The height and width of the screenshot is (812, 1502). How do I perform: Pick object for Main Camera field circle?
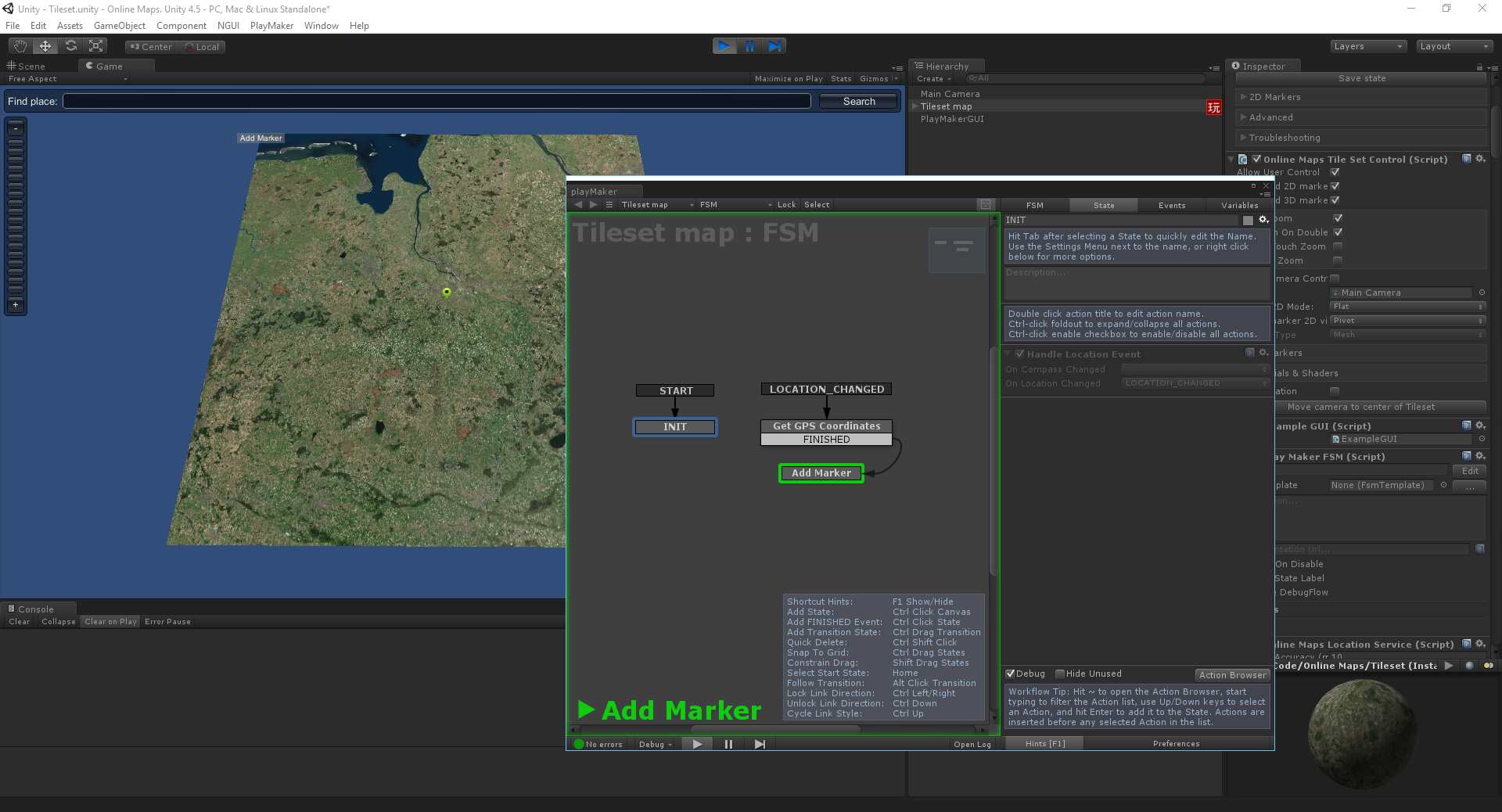[1482, 293]
